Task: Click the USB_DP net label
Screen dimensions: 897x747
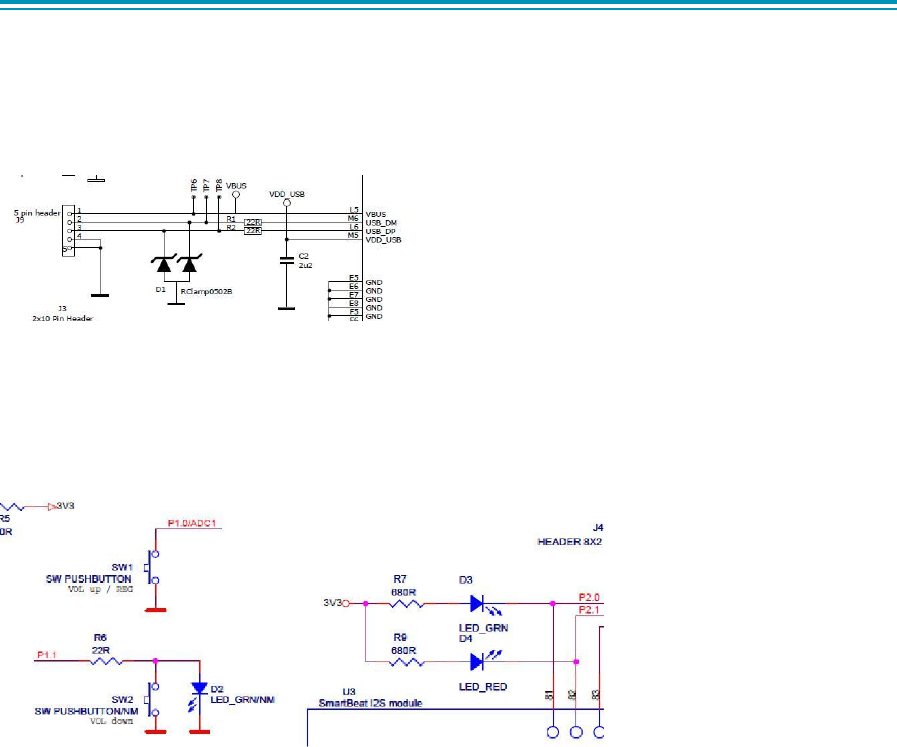Action: click(x=380, y=232)
